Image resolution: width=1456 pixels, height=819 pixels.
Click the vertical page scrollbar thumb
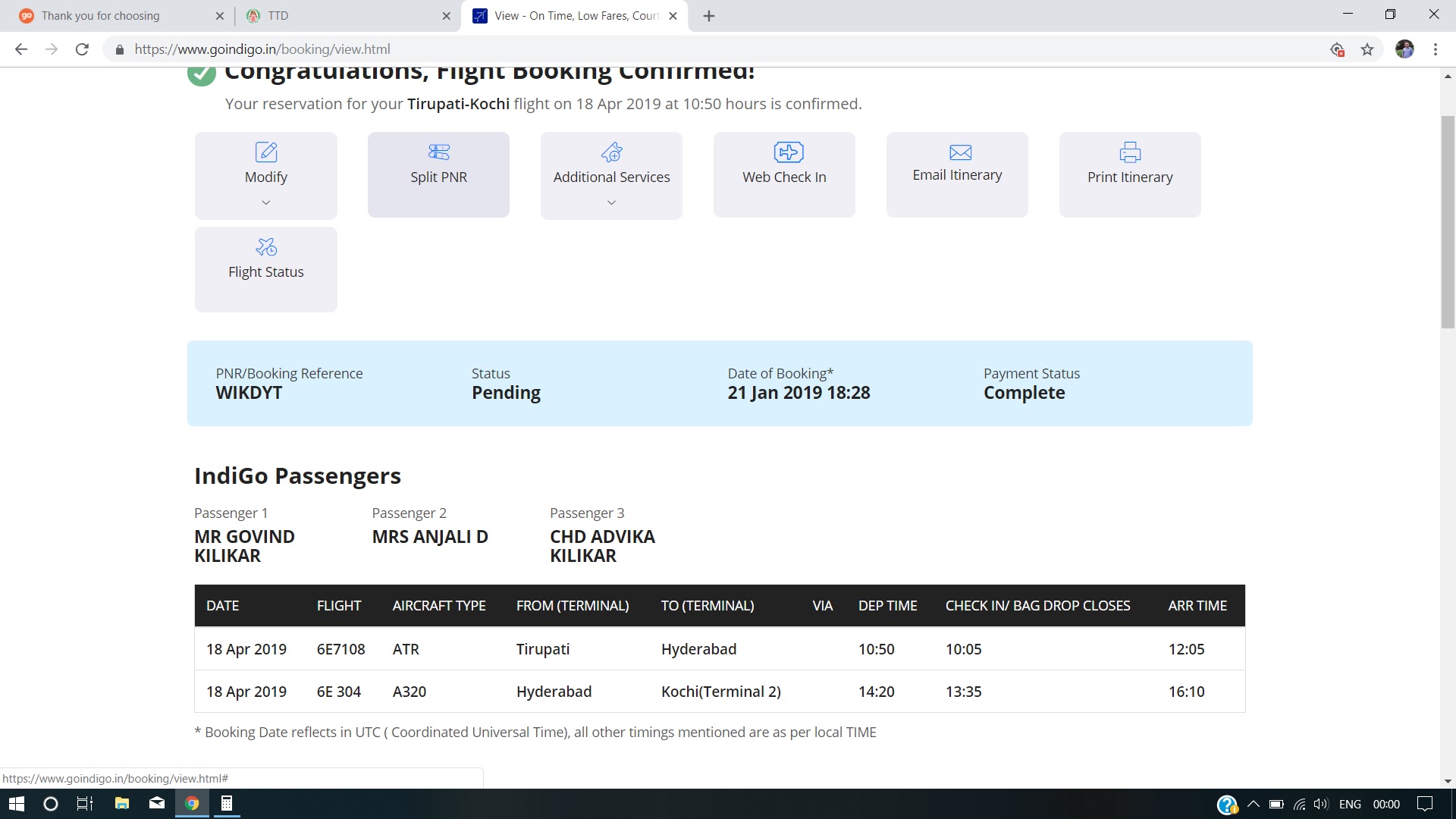[1448, 220]
